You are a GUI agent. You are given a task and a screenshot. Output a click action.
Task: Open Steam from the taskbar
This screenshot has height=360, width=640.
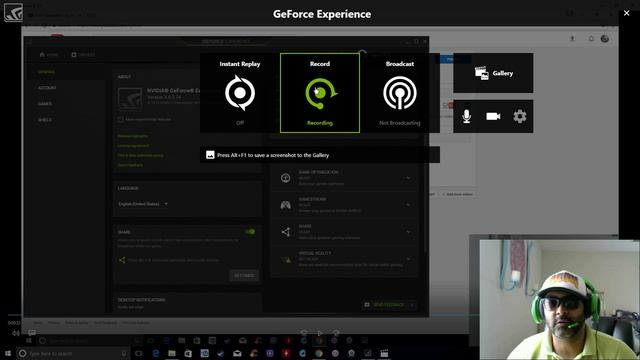[x=221, y=353]
